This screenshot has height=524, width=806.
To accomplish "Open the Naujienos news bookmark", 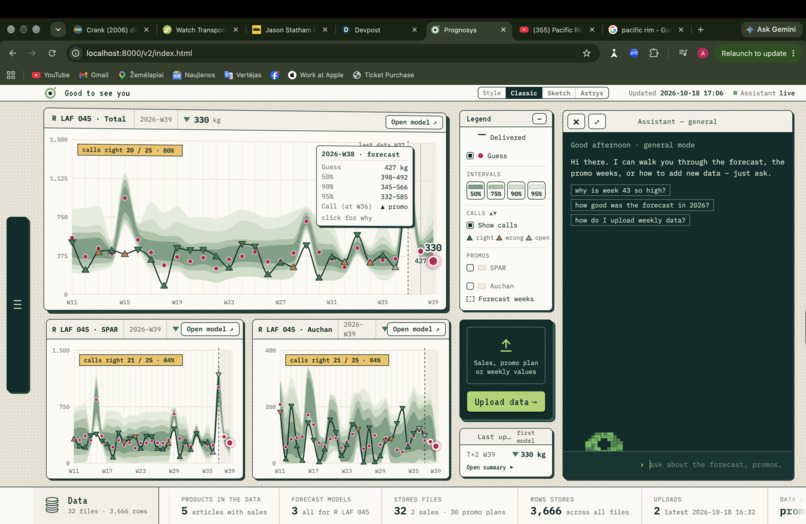I will [x=194, y=75].
